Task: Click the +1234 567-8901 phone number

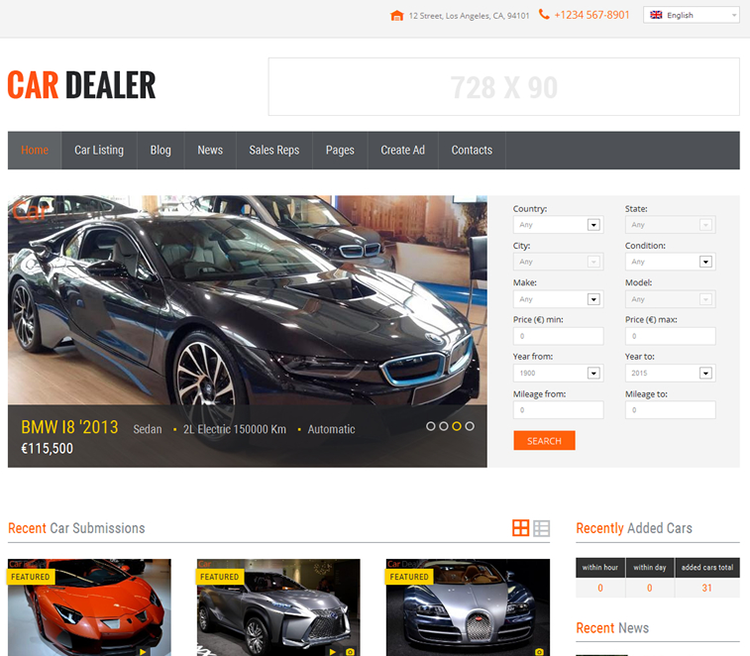Action: [592, 15]
